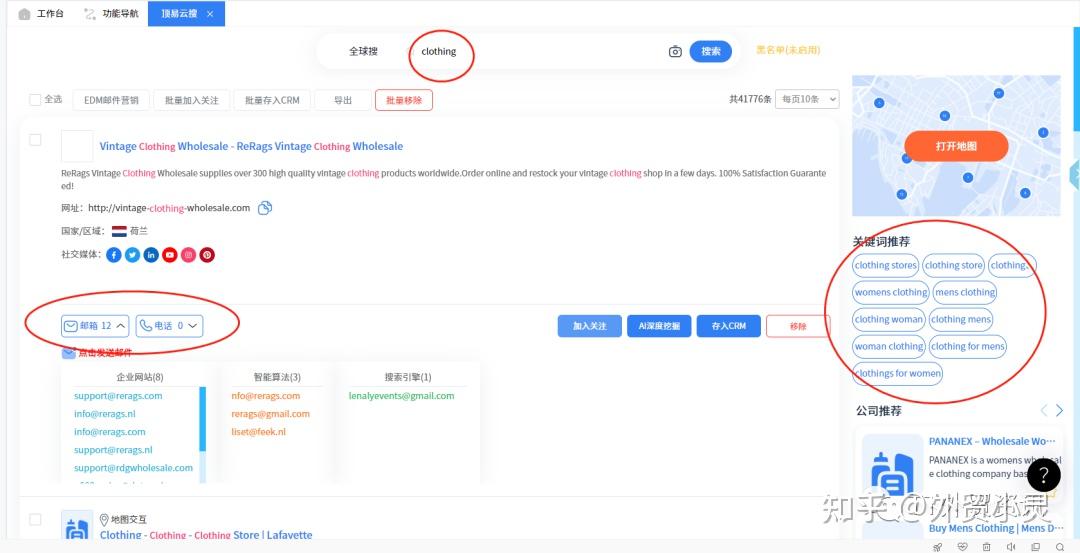The height and width of the screenshot is (553, 1080).
Task: Open the 黑名单(未启用) blacklist link
Action: click(x=788, y=50)
